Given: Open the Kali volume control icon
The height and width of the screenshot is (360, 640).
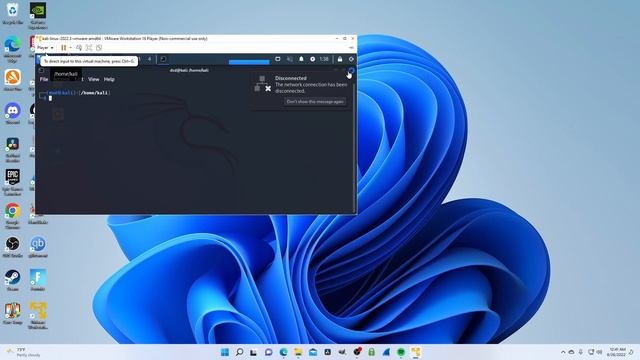Looking at the screenshot, I should 289,59.
